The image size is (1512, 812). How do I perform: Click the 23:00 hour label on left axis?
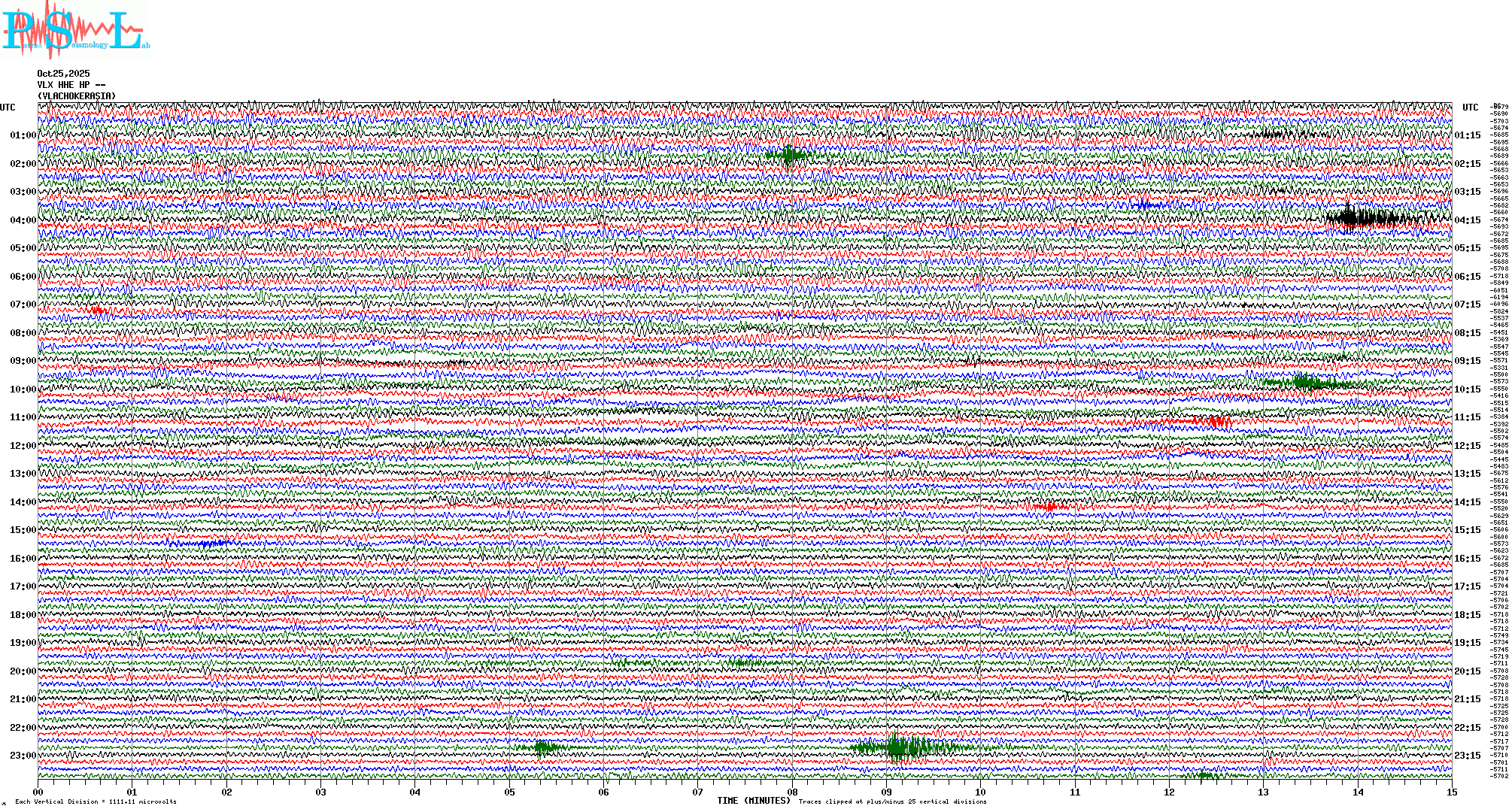coord(23,756)
